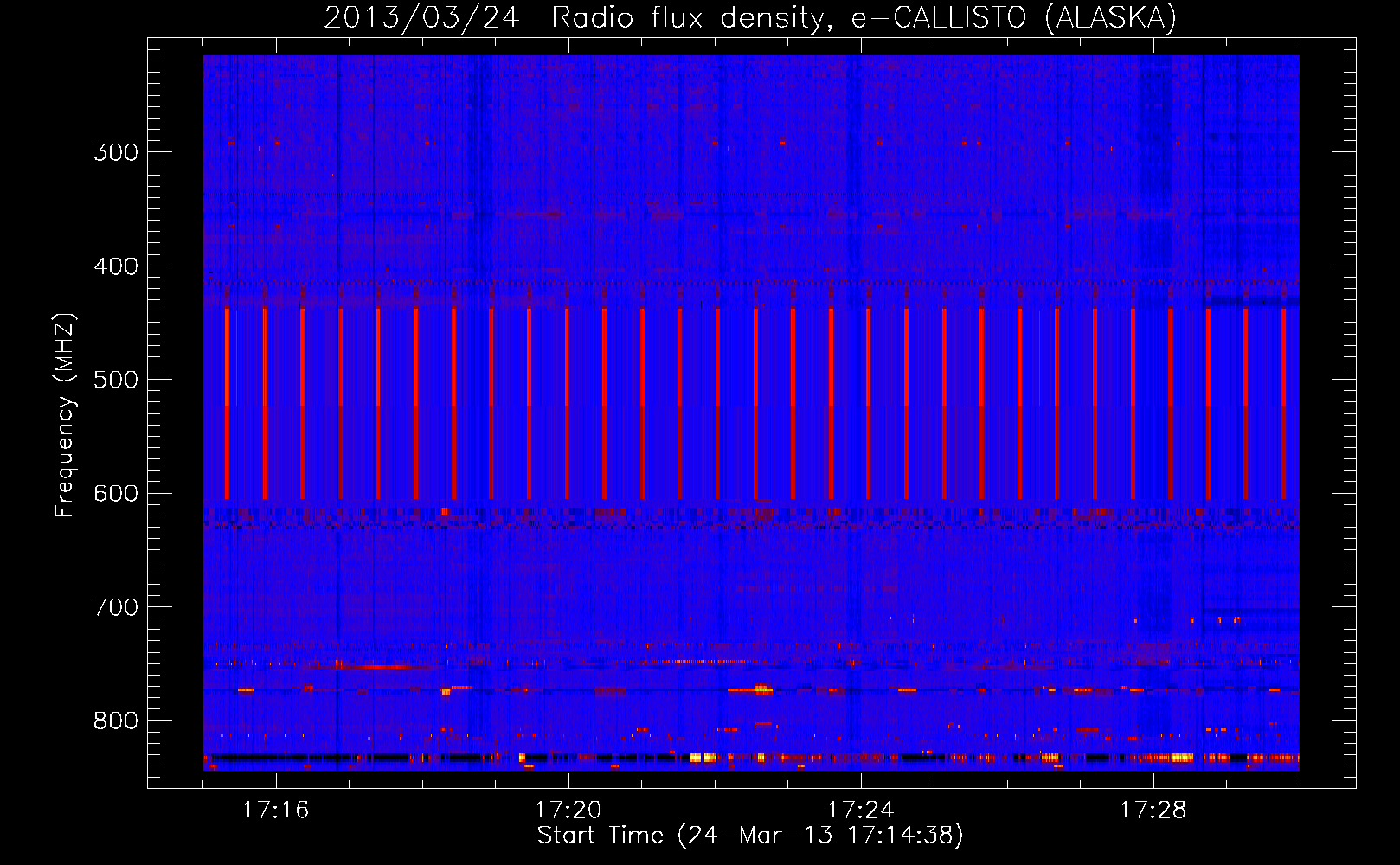Click the 600 frequency tick label
Viewport: 1400px width, 865px height.
point(116,493)
